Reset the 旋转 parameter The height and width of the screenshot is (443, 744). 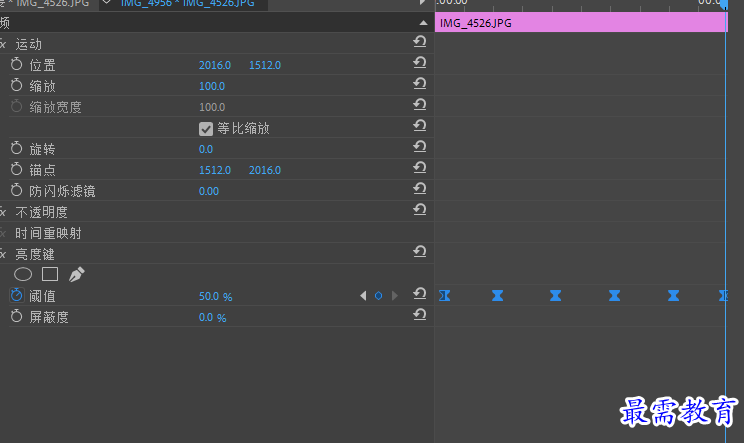[x=419, y=147]
